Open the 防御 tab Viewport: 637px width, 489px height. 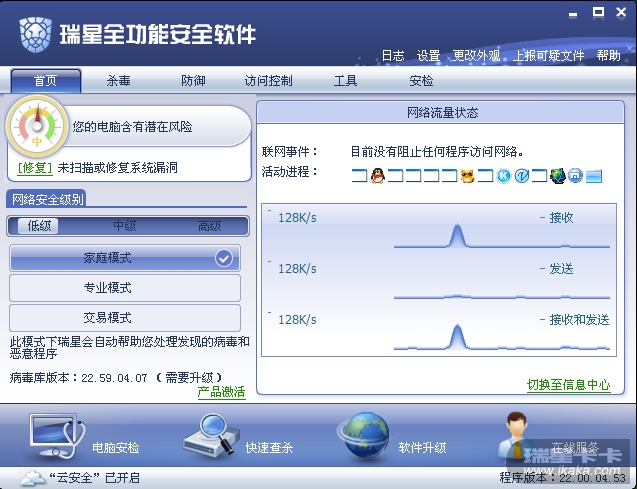[x=193, y=80]
